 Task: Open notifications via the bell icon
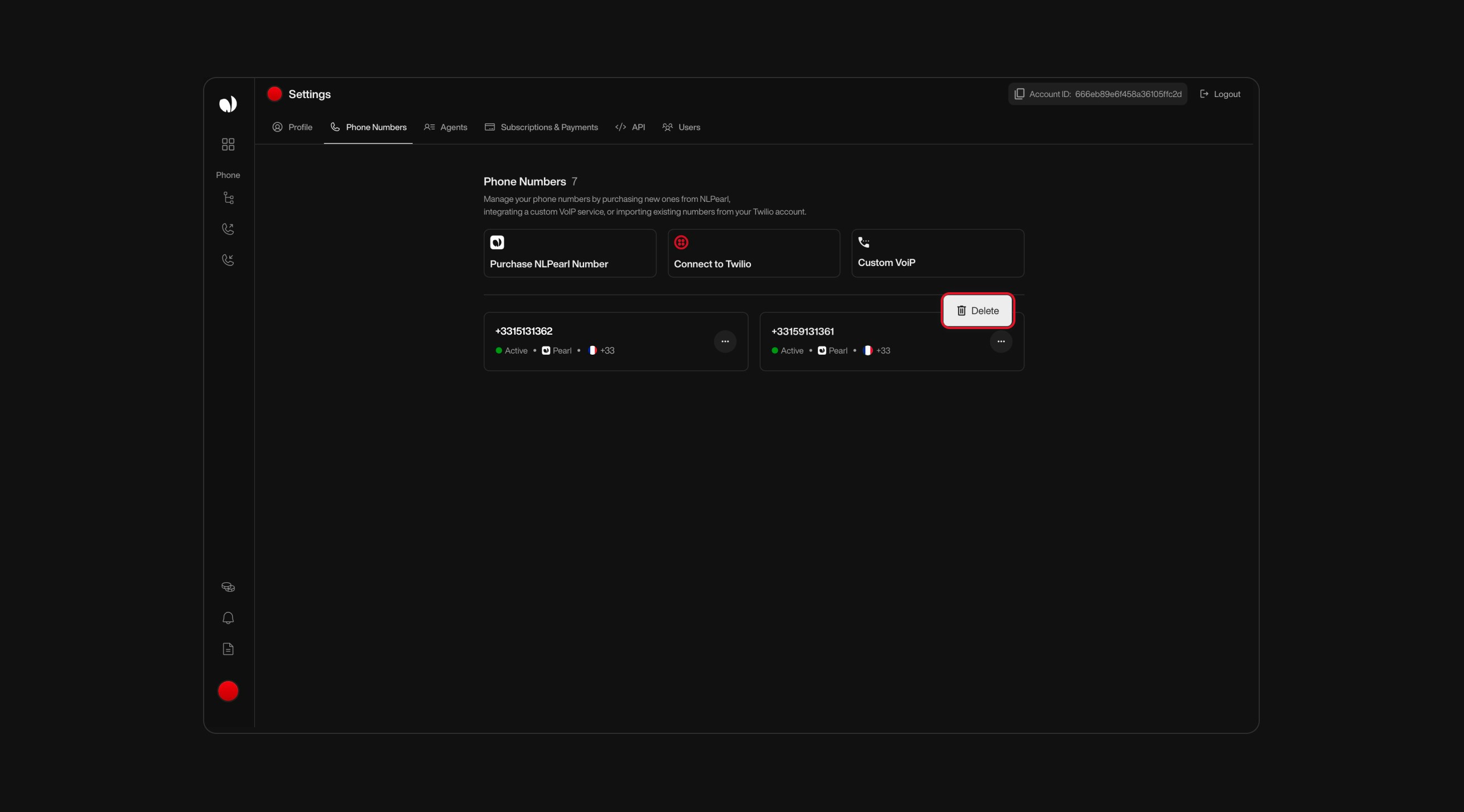coord(228,618)
